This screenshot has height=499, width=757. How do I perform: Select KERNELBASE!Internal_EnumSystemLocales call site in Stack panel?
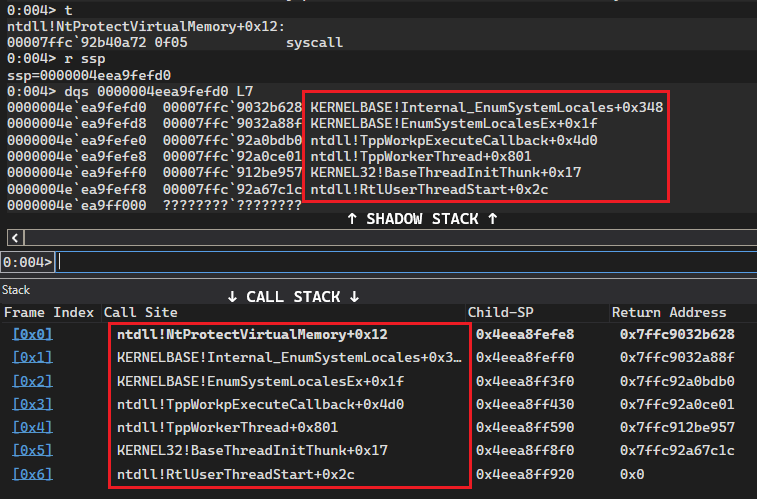pos(289,357)
